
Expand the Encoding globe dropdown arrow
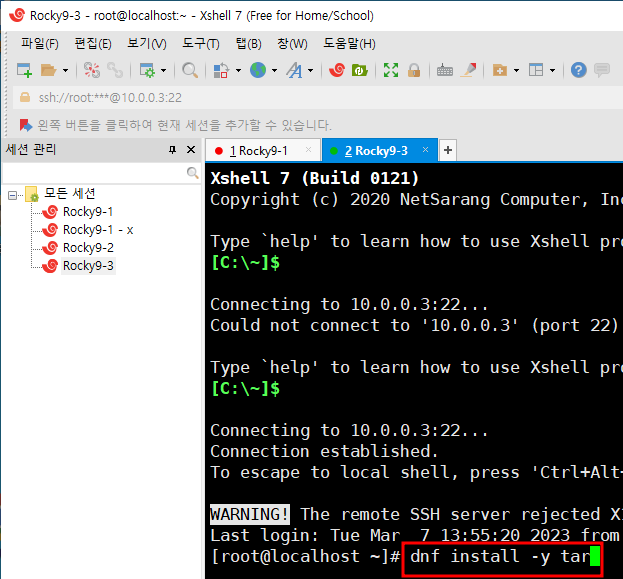(275, 71)
